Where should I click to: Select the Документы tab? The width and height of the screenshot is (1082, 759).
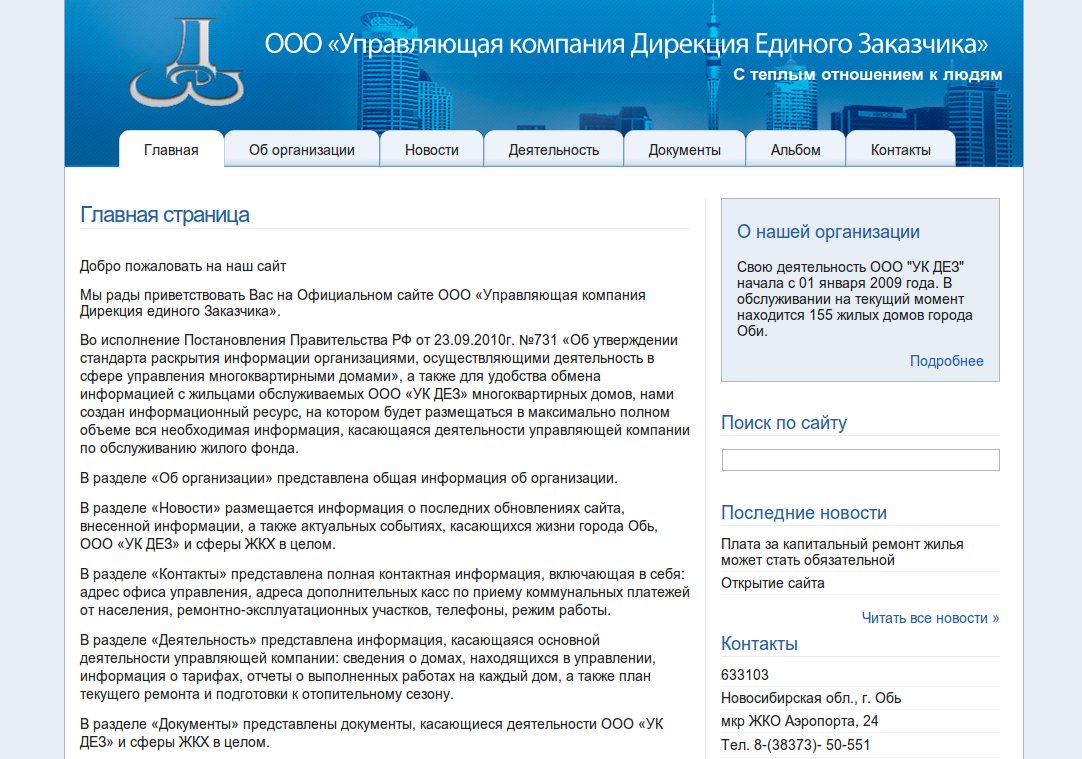pyautogui.click(x=685, y=150)
